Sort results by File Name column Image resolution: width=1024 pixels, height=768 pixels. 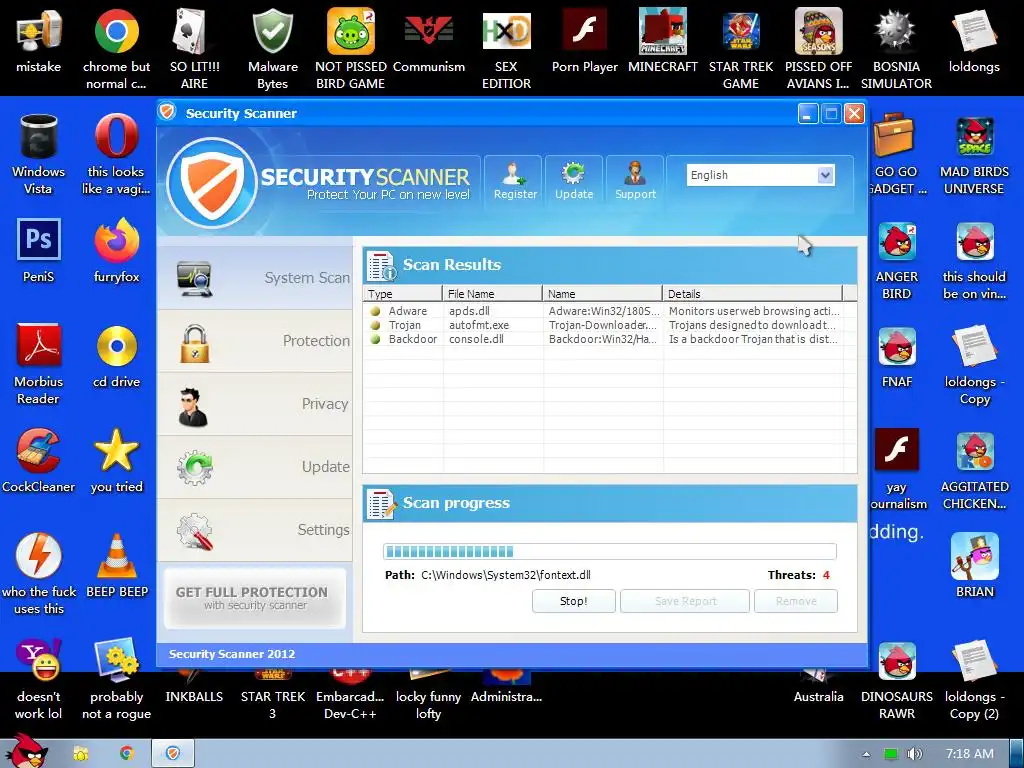[x=492, y=294]
